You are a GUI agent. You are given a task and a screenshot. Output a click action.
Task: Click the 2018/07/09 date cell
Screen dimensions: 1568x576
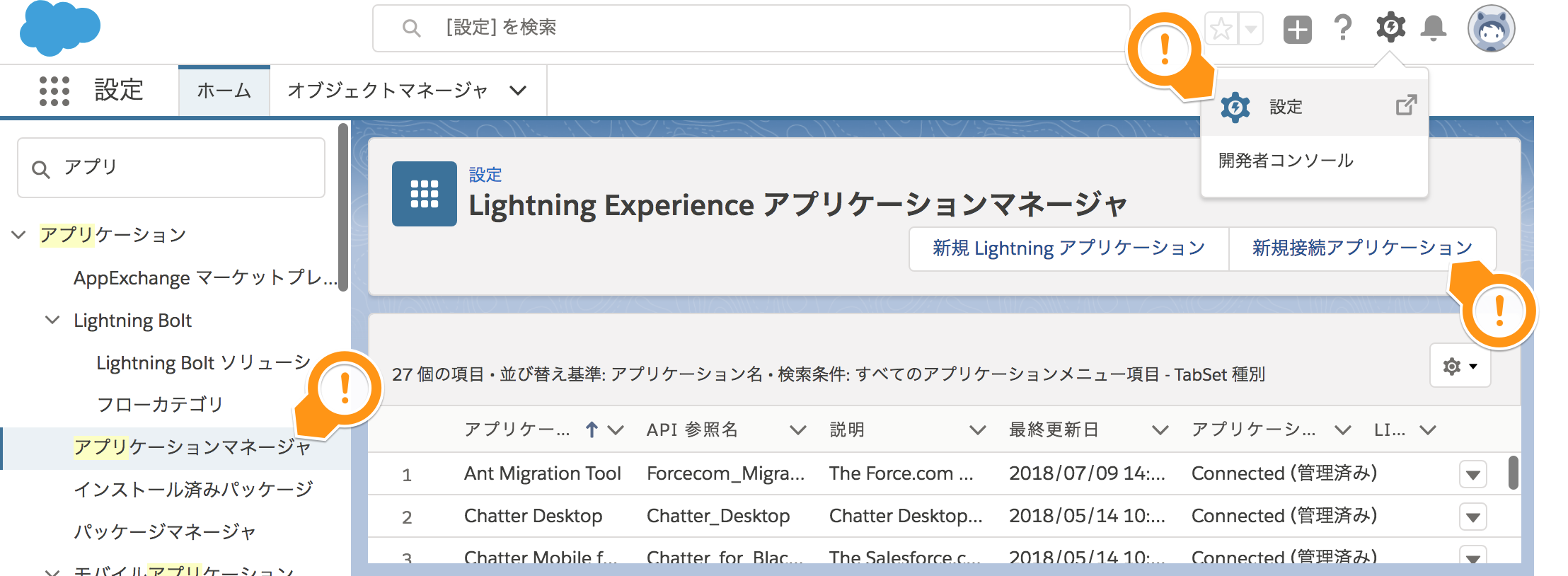[1087, 473]
